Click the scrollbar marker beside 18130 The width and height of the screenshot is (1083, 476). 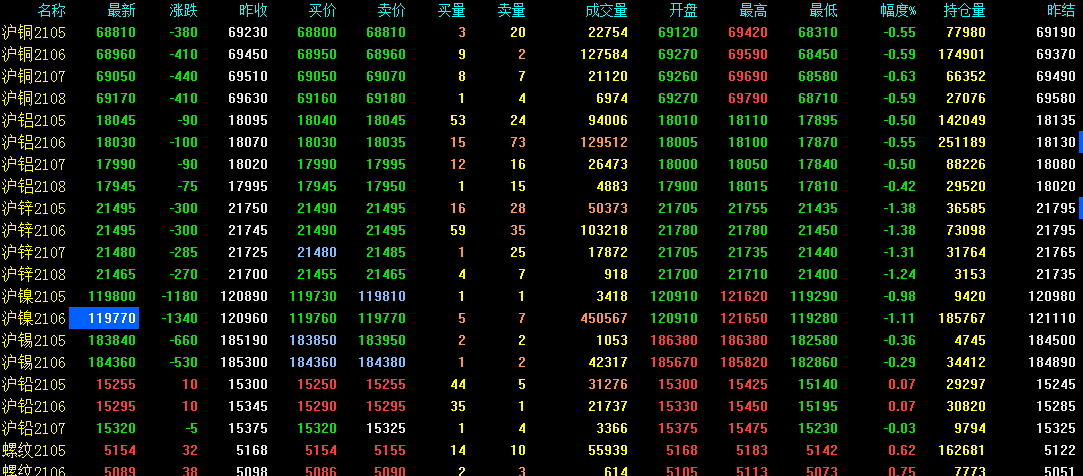point(1080,142)
